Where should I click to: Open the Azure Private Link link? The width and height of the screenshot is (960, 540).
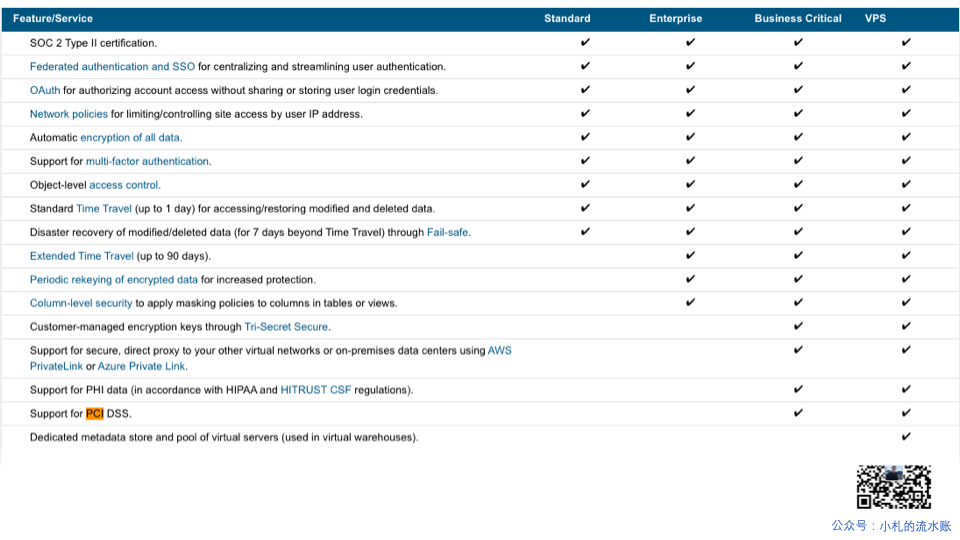141,366
